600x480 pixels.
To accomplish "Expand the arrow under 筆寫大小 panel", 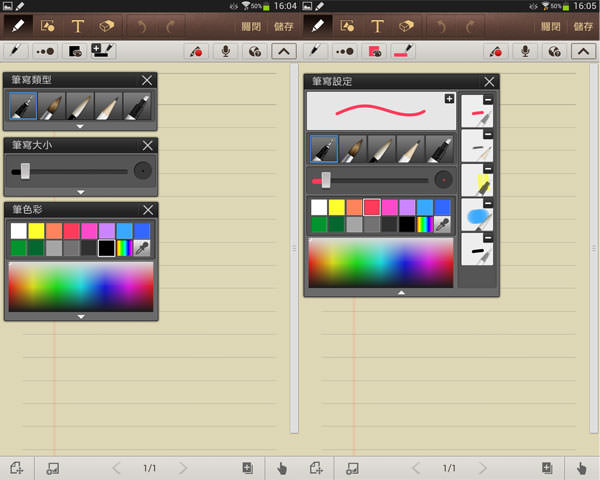I will 81,191.
